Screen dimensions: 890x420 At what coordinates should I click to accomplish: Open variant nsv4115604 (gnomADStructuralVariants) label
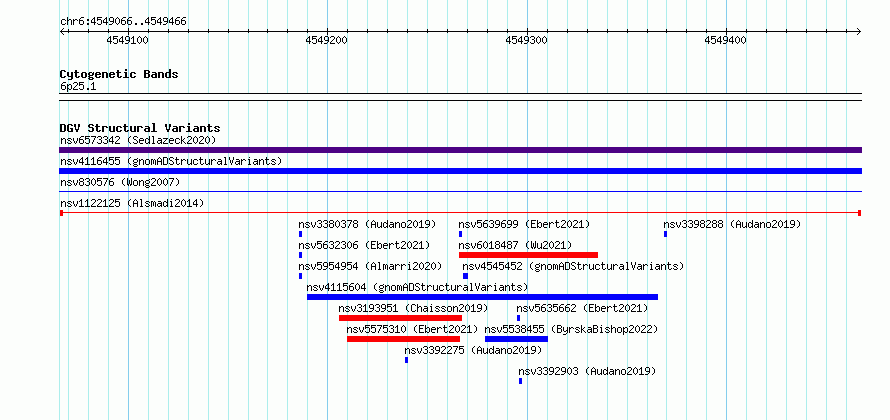click(417, 287)
